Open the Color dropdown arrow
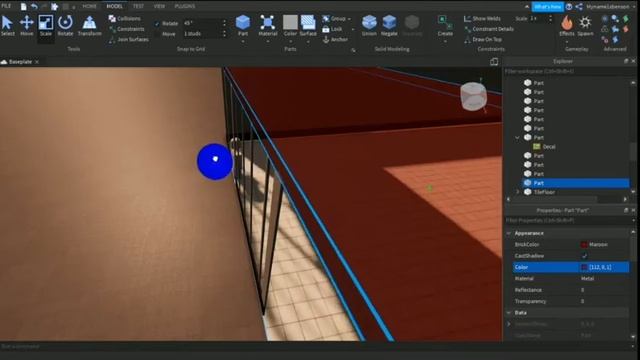Screen dimensions: 640x360 point(290,42)
